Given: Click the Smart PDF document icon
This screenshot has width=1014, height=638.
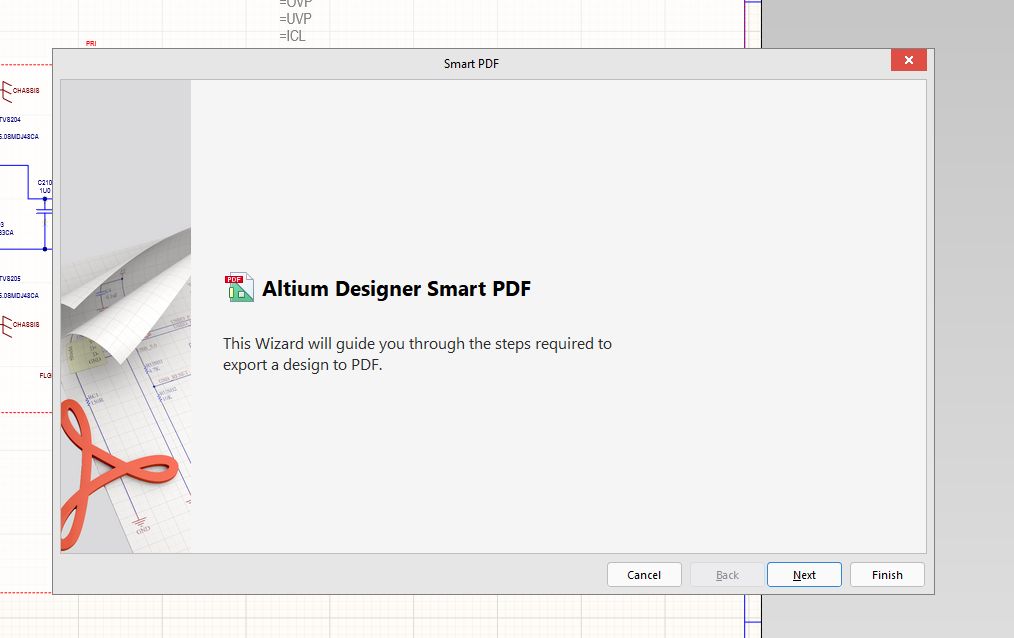Looking at the screenshot, I should tap(239, 287).
